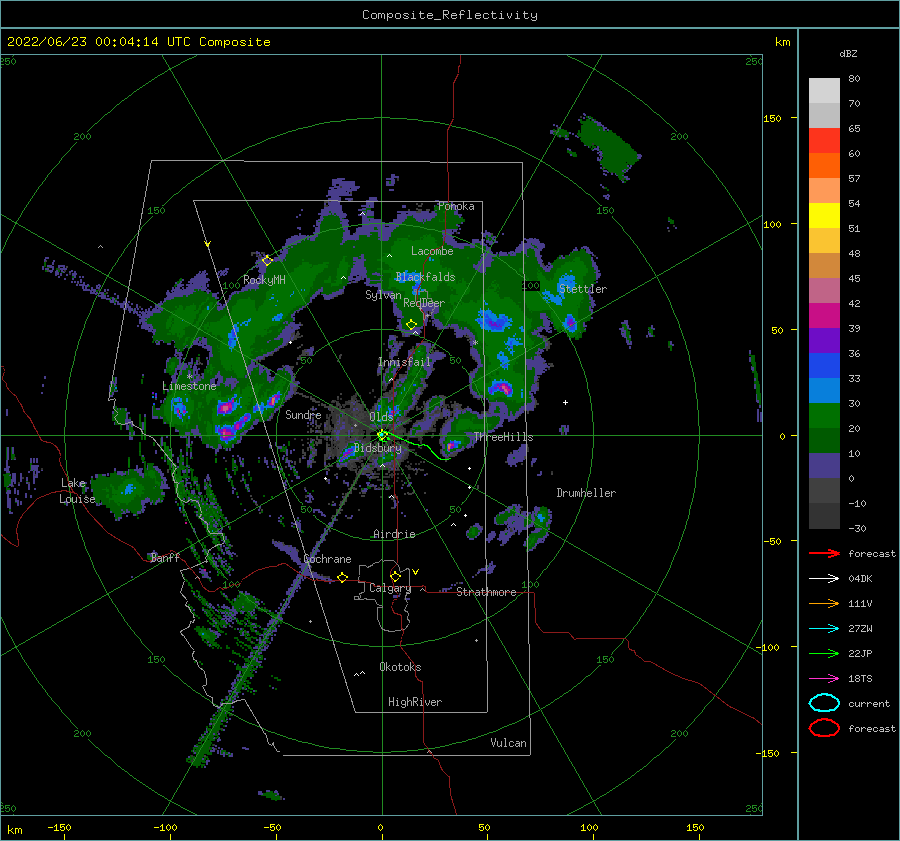900x841 pixels.
Task: Click the Strathmore label
Action: pos(486,592)
